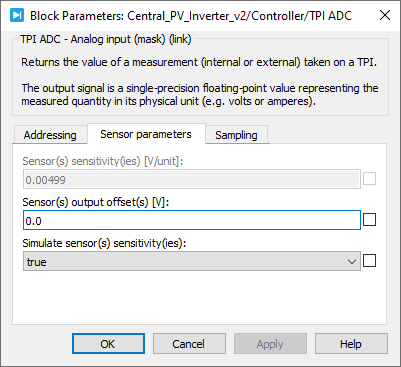The image size is (401, 367).
Task: Select the Sensor parameters tab
Action: (x=146, y=134)
